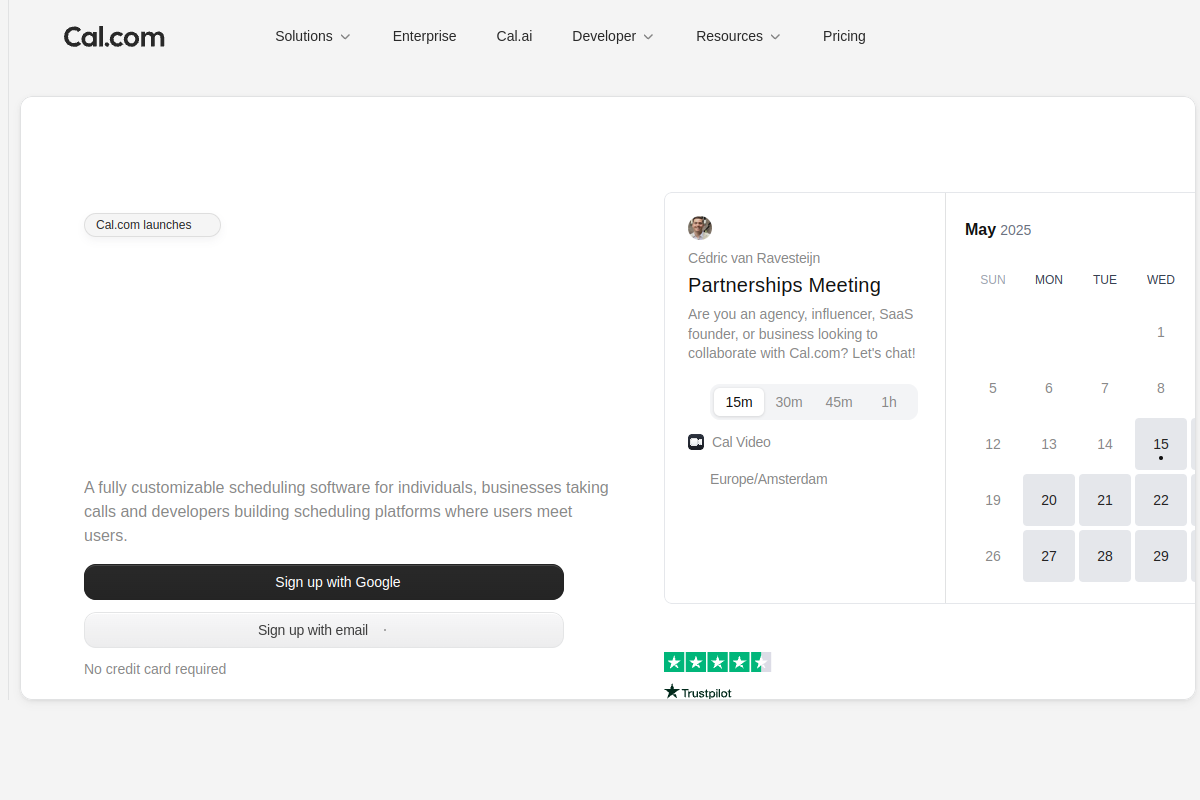The width and height of the screenshot is (1200, 800).
Task: Click the May 2025 month heading
Action: point(998,230)
